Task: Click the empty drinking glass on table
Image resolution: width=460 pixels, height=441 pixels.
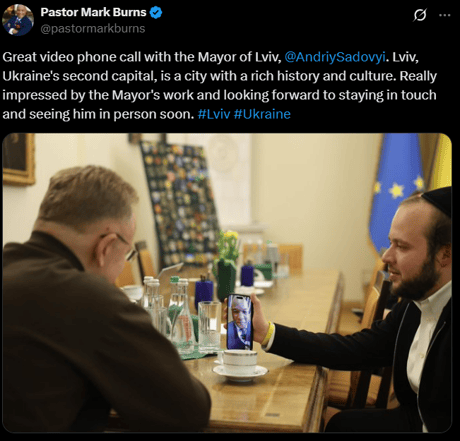Action: point(209,327)
